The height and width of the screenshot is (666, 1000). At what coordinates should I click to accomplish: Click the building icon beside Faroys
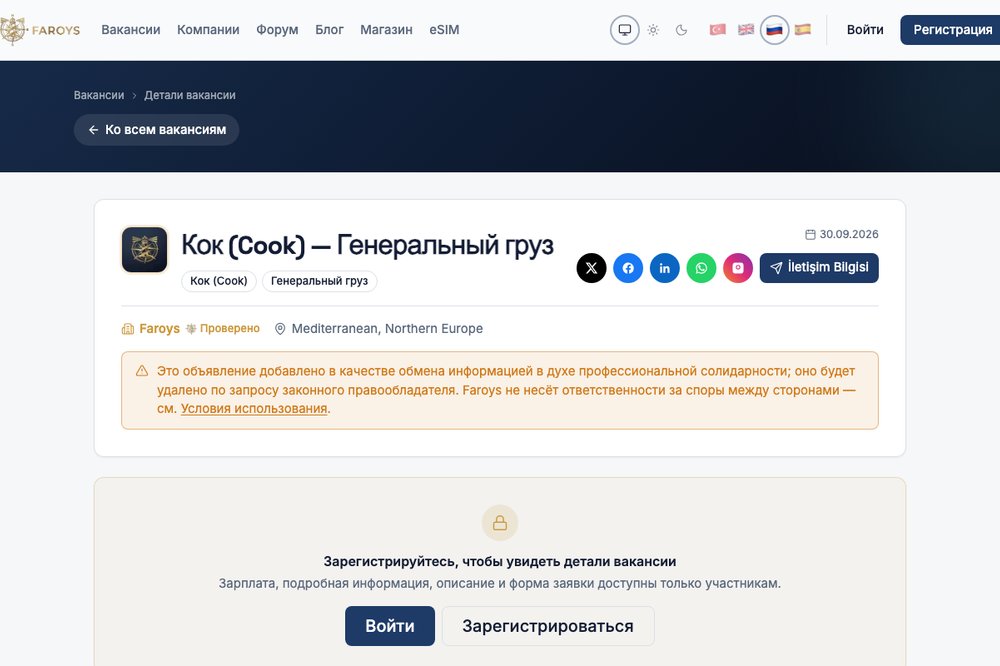click(x=128, y=329)
